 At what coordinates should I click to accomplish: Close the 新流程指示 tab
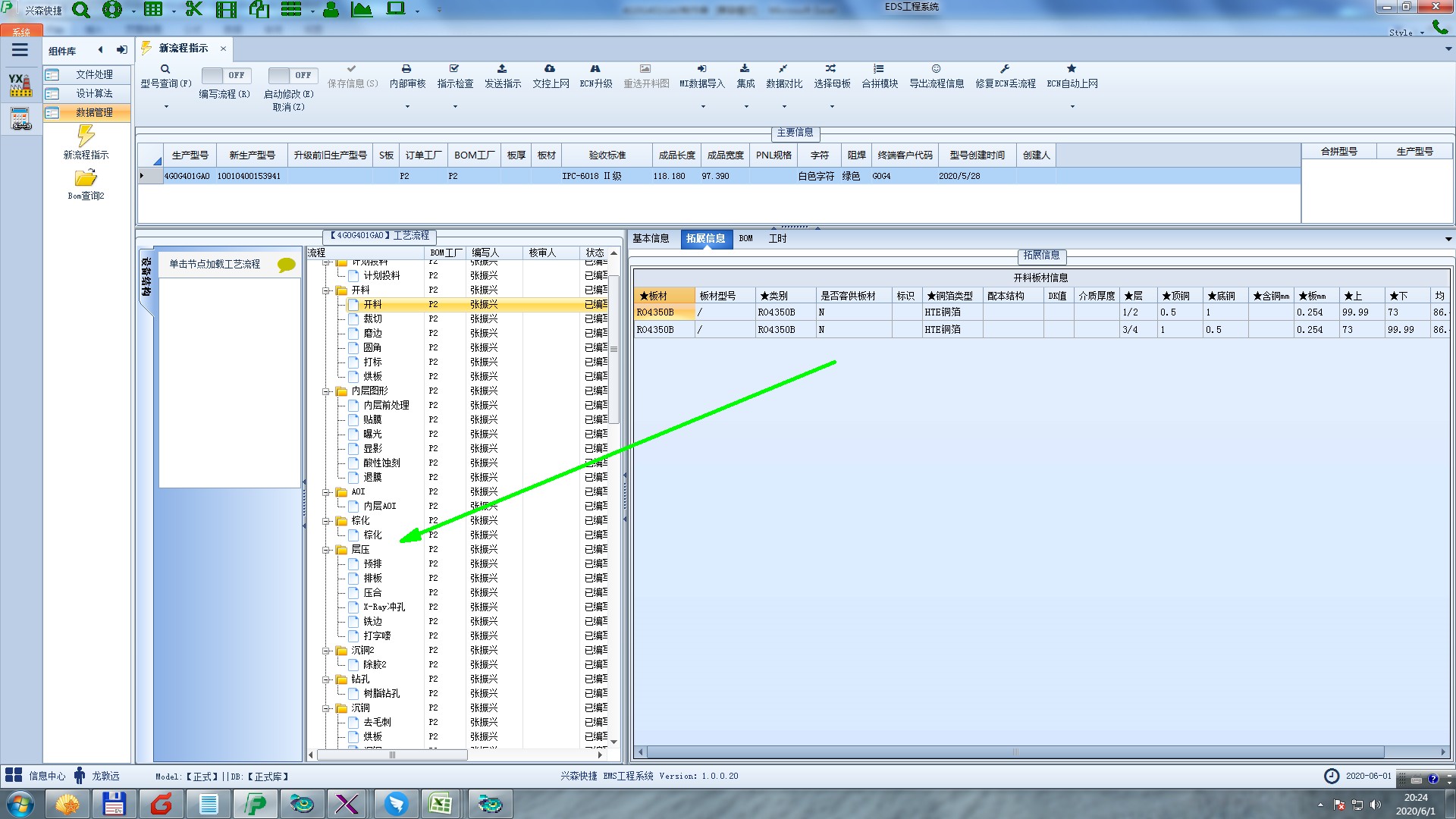tap(223, 49)
